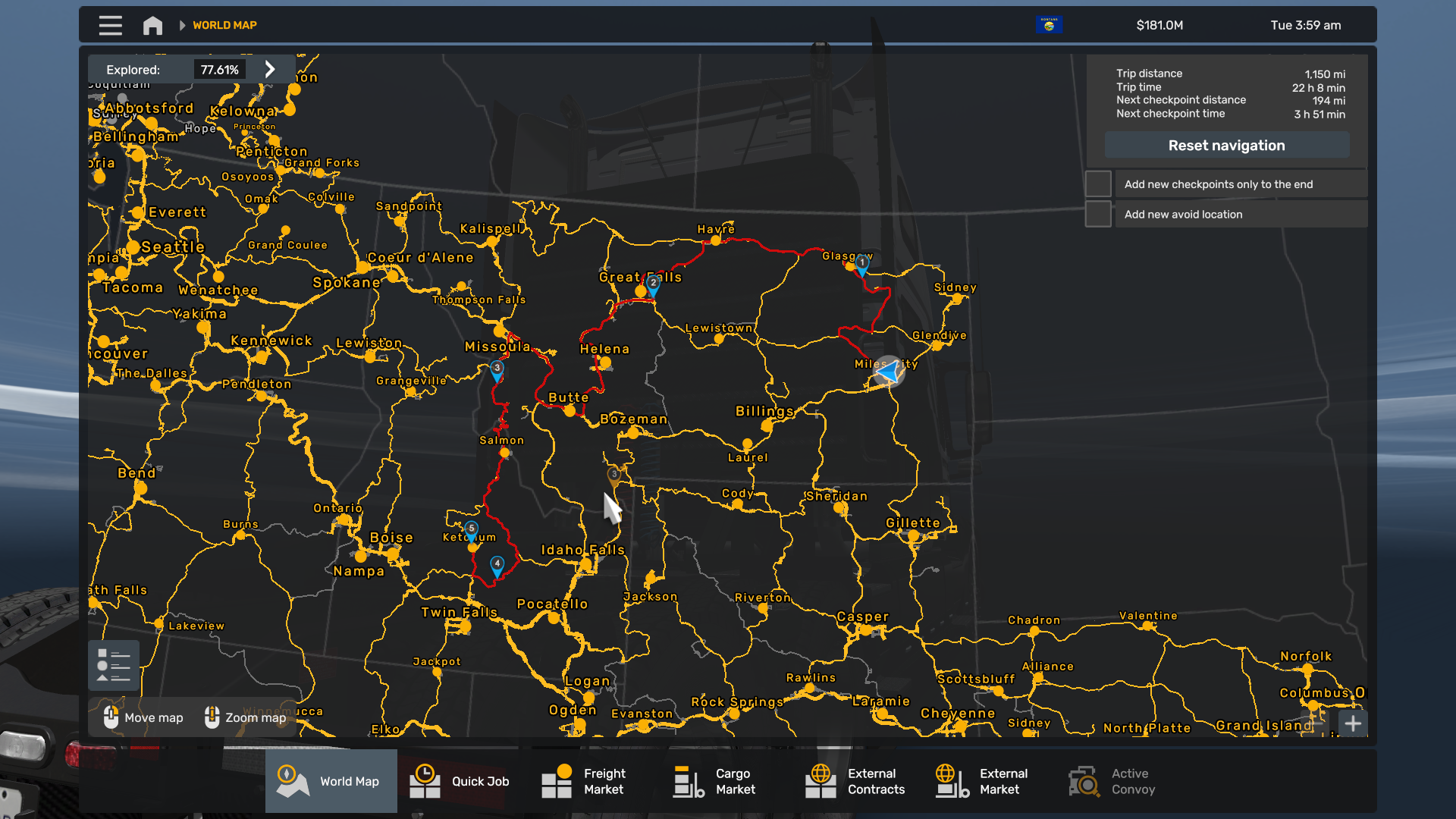The image size is (1456, 819).
Task: Click the Boise city label
Action: pos(391,538)
